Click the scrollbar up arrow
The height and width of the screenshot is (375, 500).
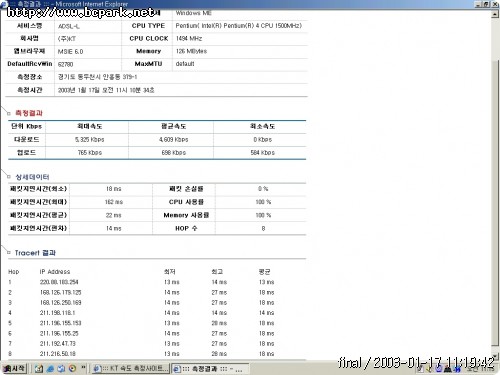coord(495,15)
